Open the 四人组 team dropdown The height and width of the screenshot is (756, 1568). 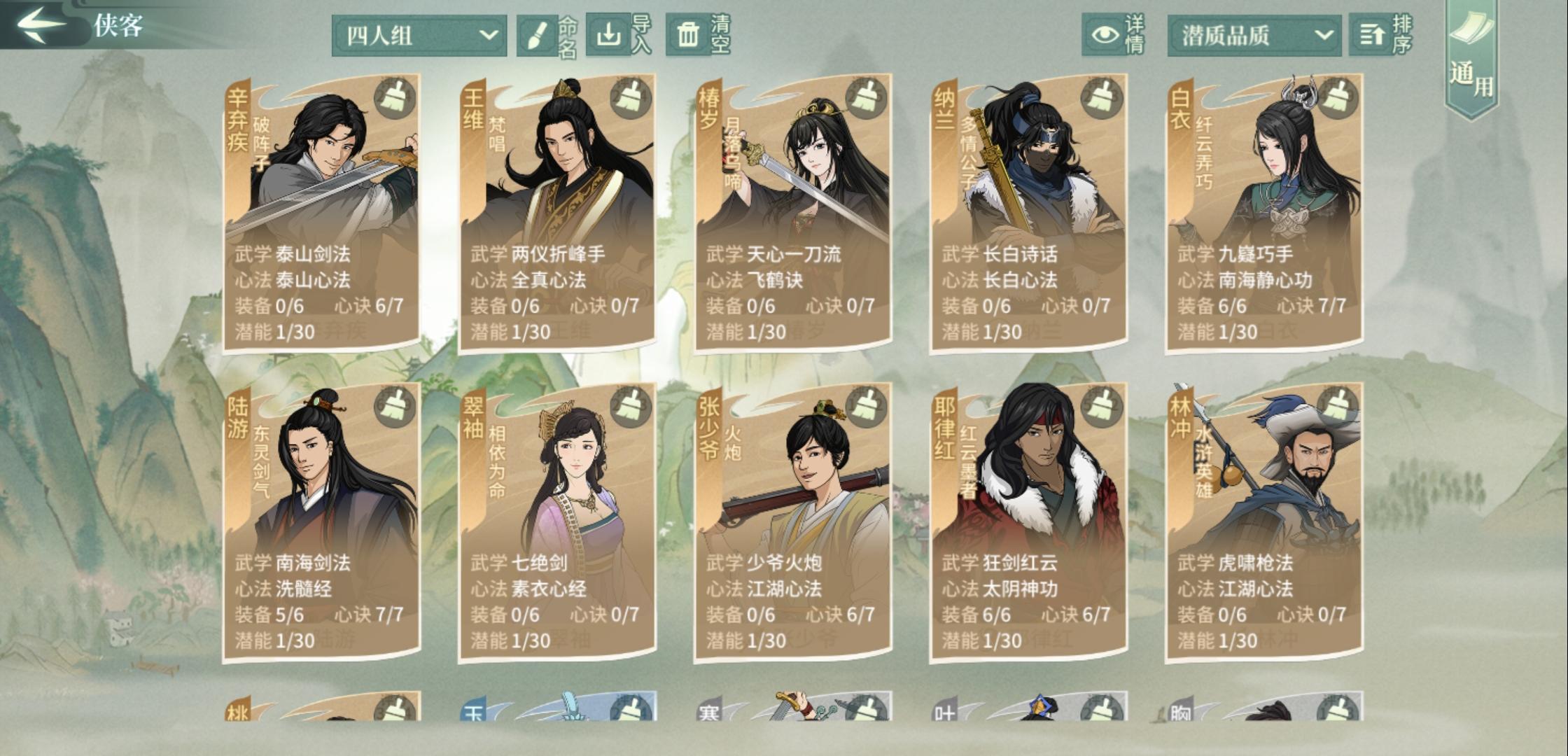[419, 35]
